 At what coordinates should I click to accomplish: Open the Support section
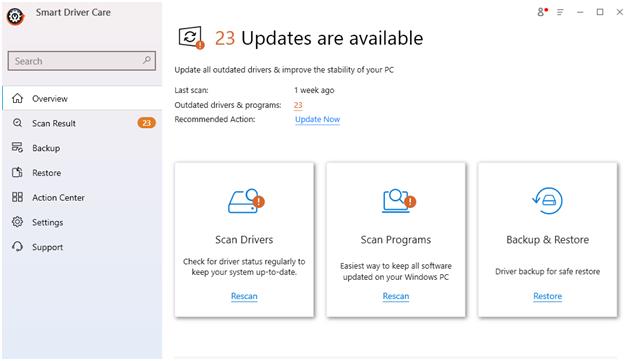pyautogui.click(x=82, y=247)
